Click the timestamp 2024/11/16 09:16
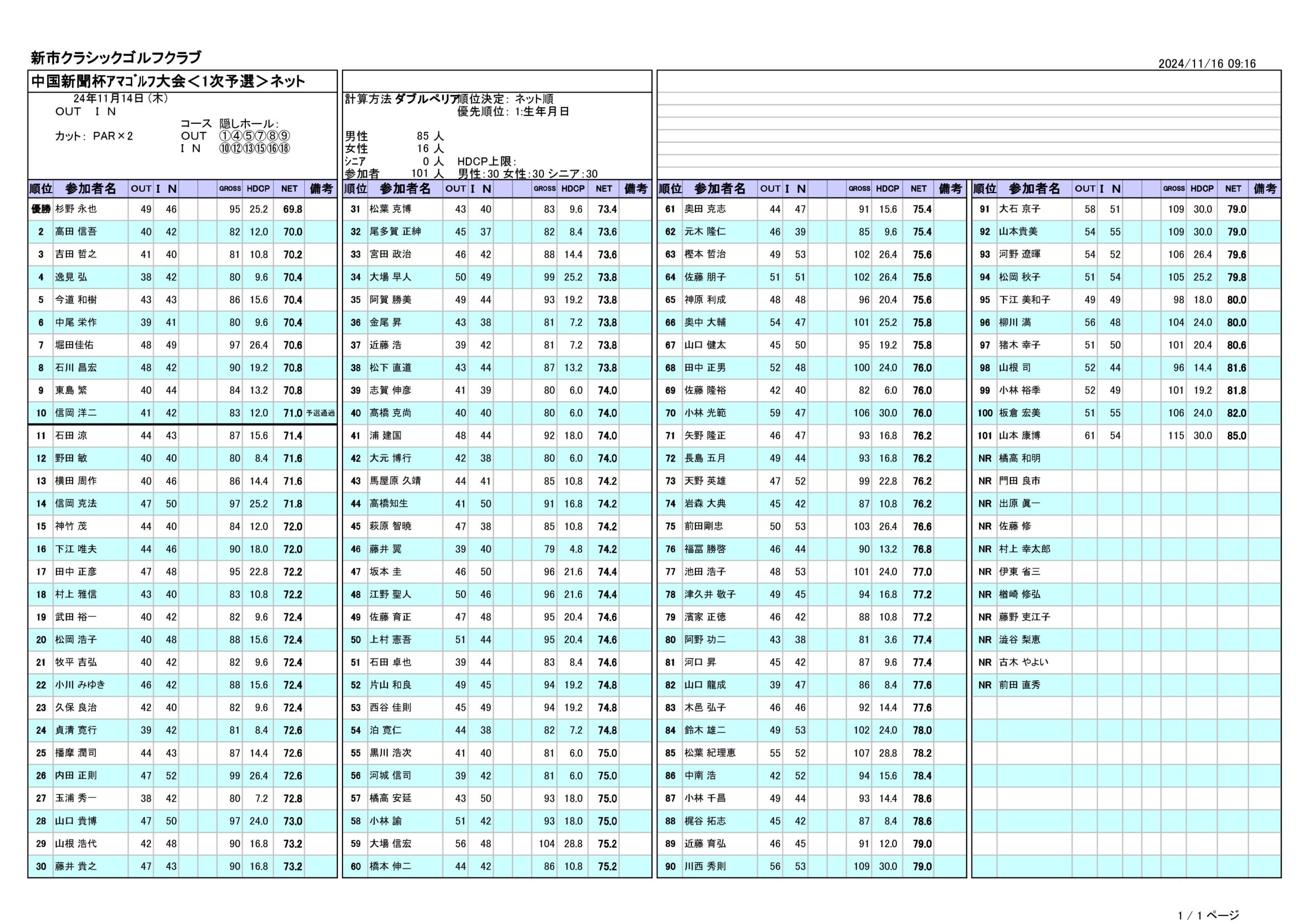The width and height of the screenshot is (1309, 924). point(1208,64)
